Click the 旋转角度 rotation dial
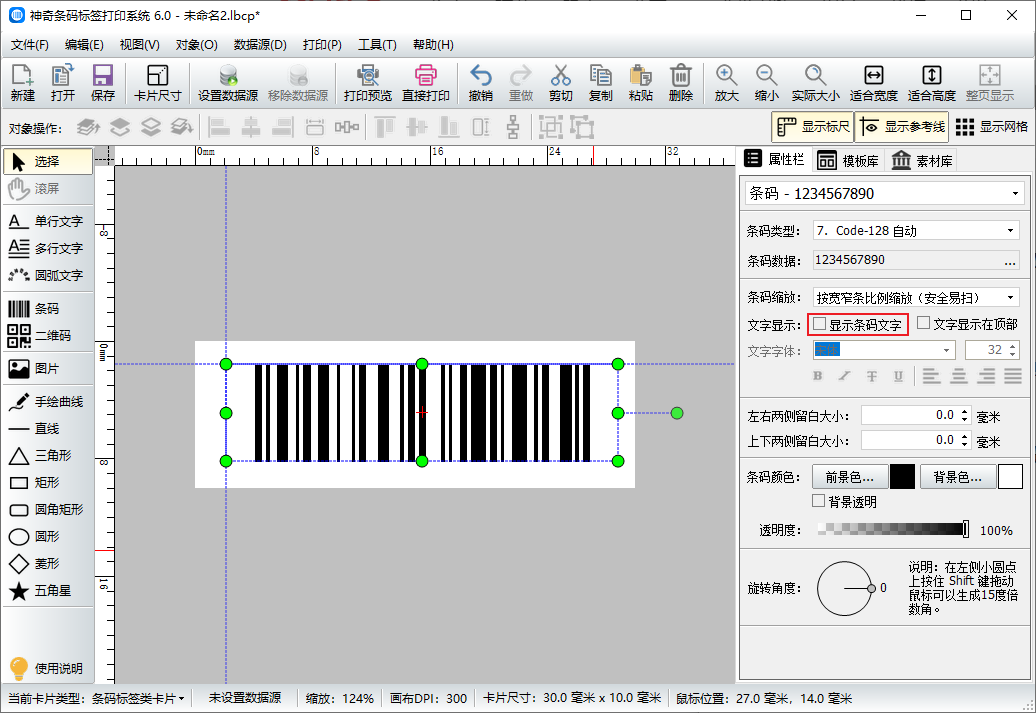Screen dimensions: 1036x713 tap(845, 588)
